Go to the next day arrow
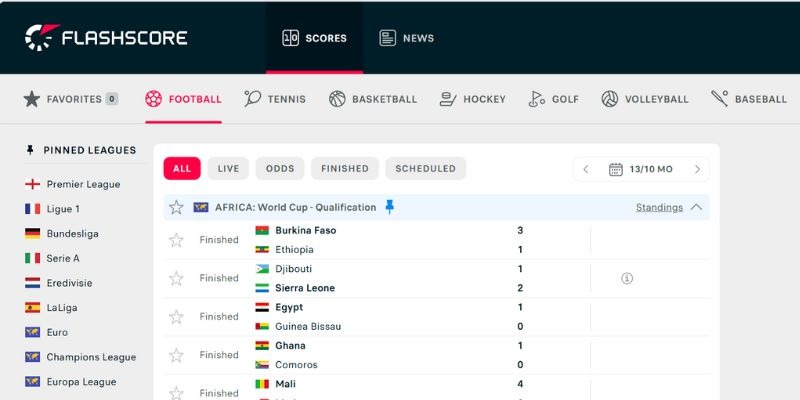Viewport: 800px width, 400px height. click(697, 169)
